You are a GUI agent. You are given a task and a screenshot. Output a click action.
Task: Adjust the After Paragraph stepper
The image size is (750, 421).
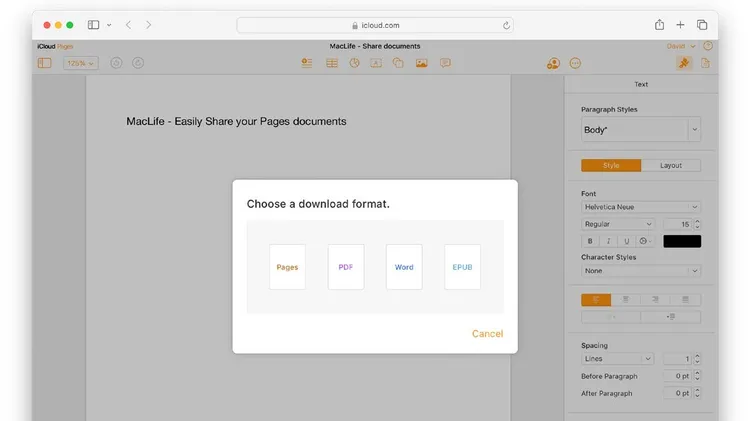click(697, 393)
